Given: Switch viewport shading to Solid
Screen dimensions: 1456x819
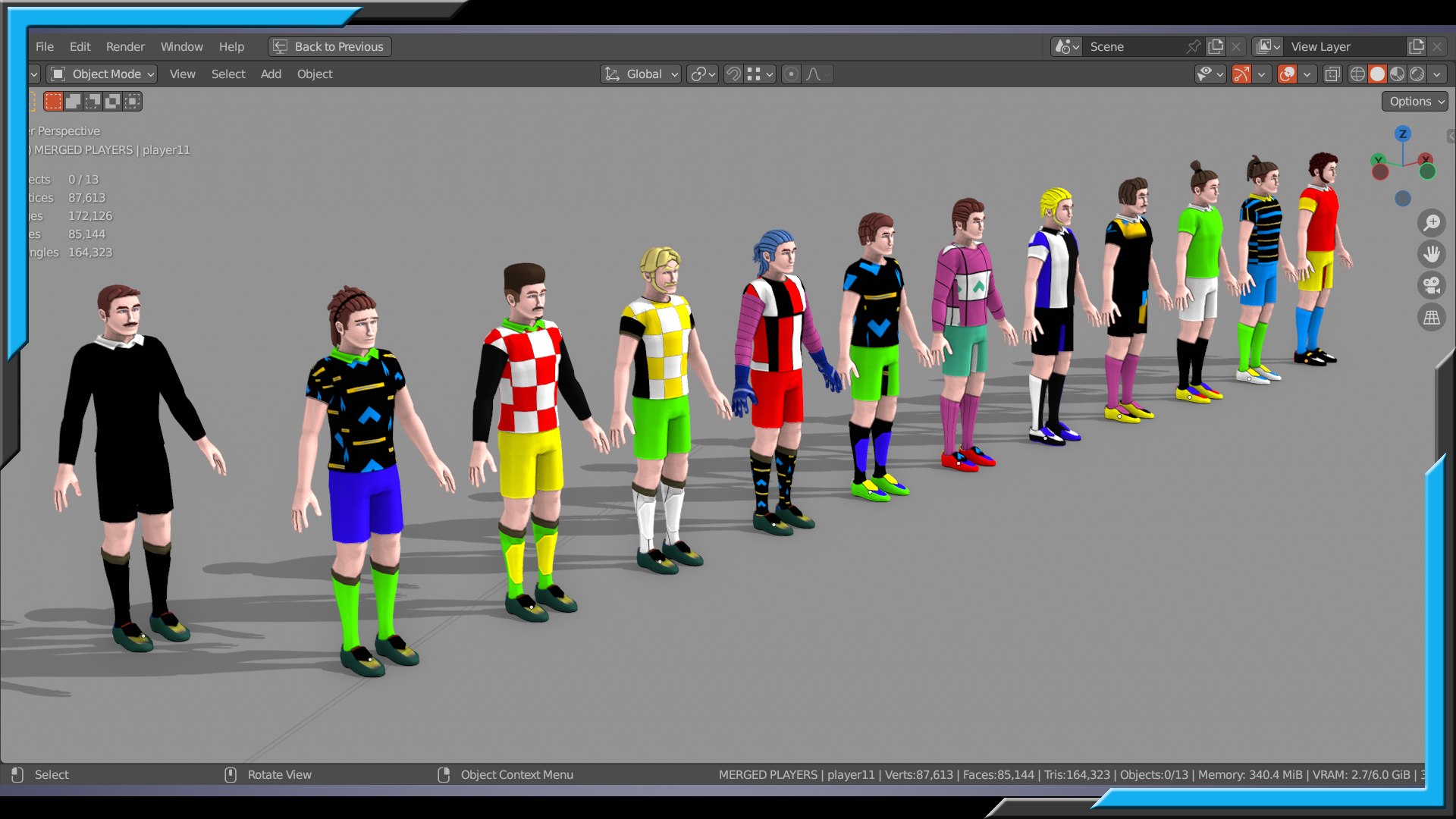Looking at the screenshot, I should tap(1377, 74).
